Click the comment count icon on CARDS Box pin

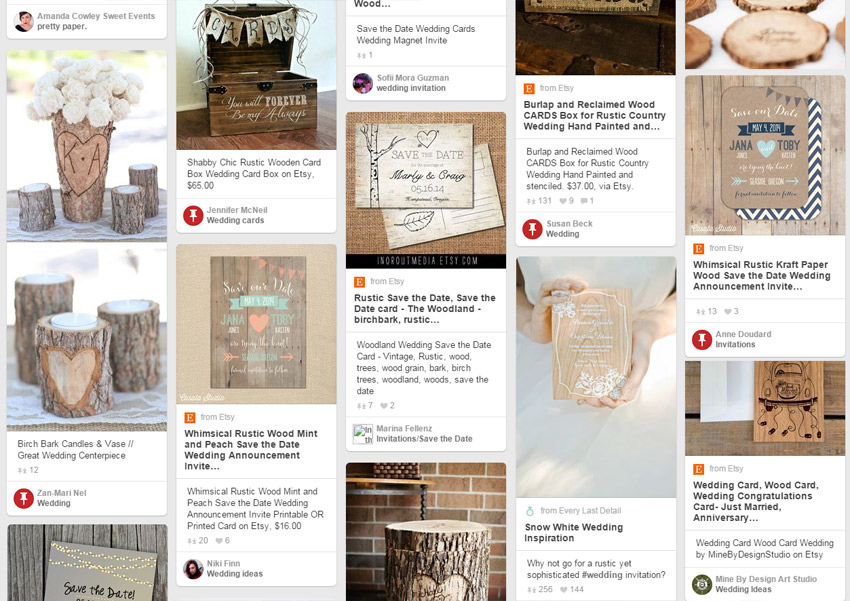click(587, 201)
